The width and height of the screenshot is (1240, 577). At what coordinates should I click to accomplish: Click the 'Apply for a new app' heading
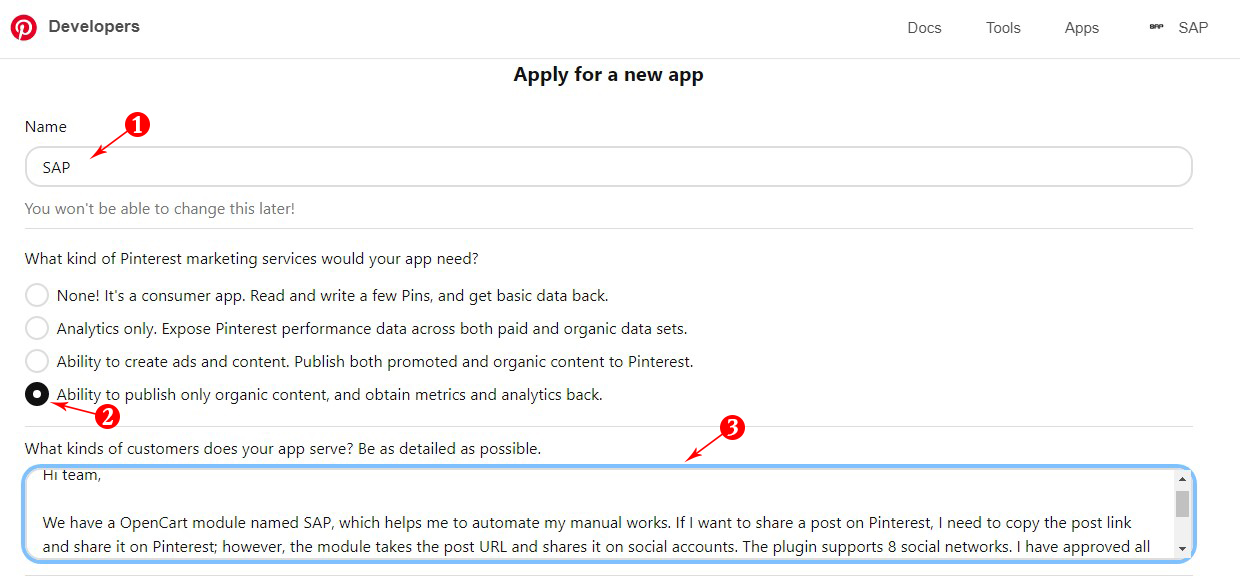(x=608, y=75)
